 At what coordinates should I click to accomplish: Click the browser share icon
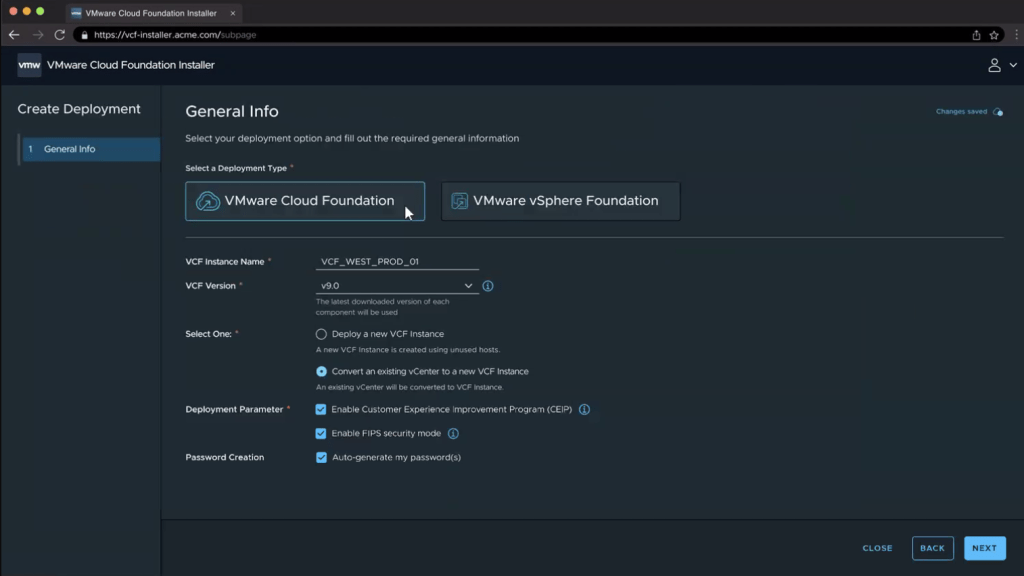(976, 34)
